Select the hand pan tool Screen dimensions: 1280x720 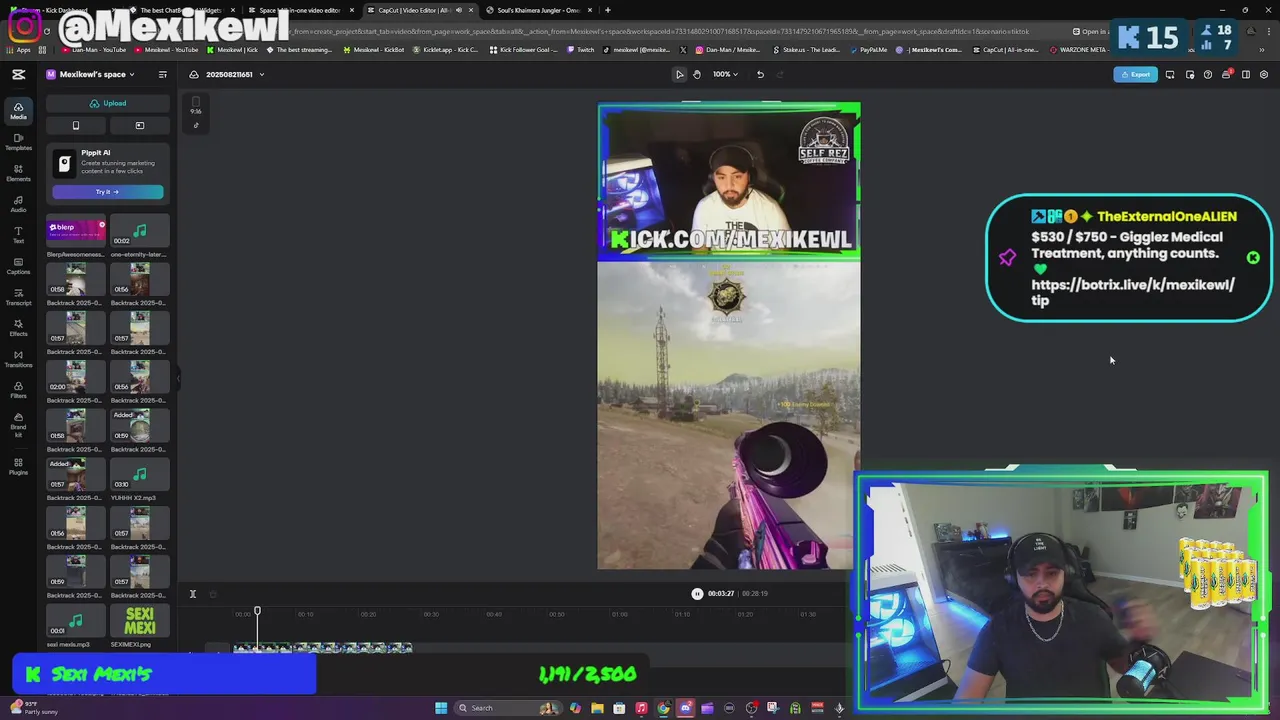(697, 74)
